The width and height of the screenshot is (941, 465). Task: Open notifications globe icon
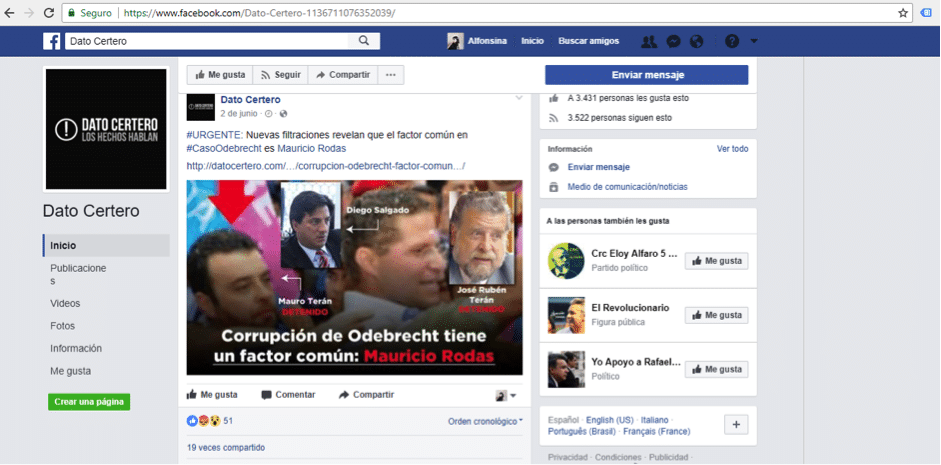coord(697,41)
